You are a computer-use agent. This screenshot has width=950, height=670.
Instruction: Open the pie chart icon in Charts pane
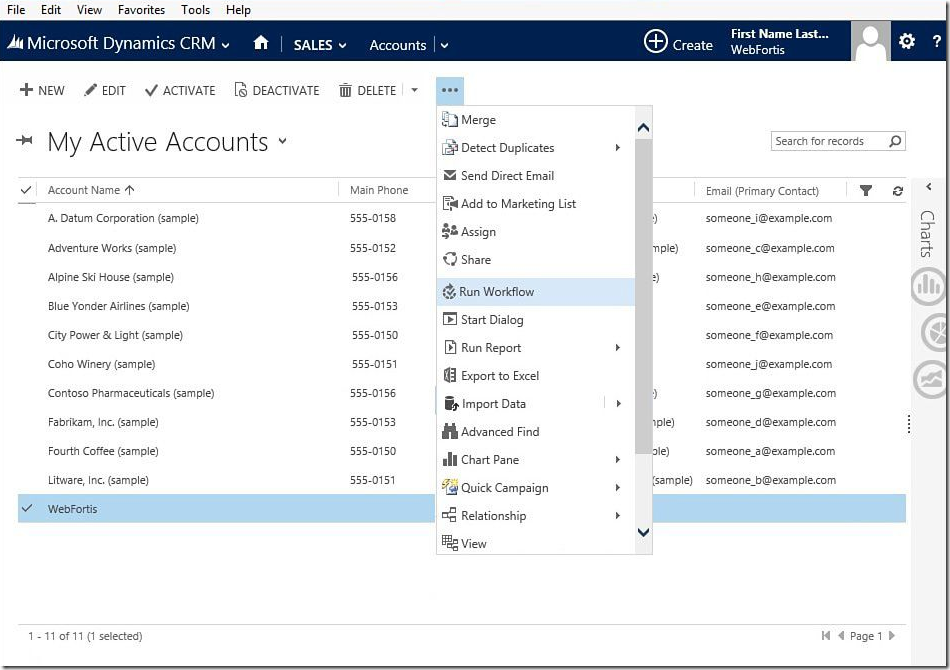[934, 333]
